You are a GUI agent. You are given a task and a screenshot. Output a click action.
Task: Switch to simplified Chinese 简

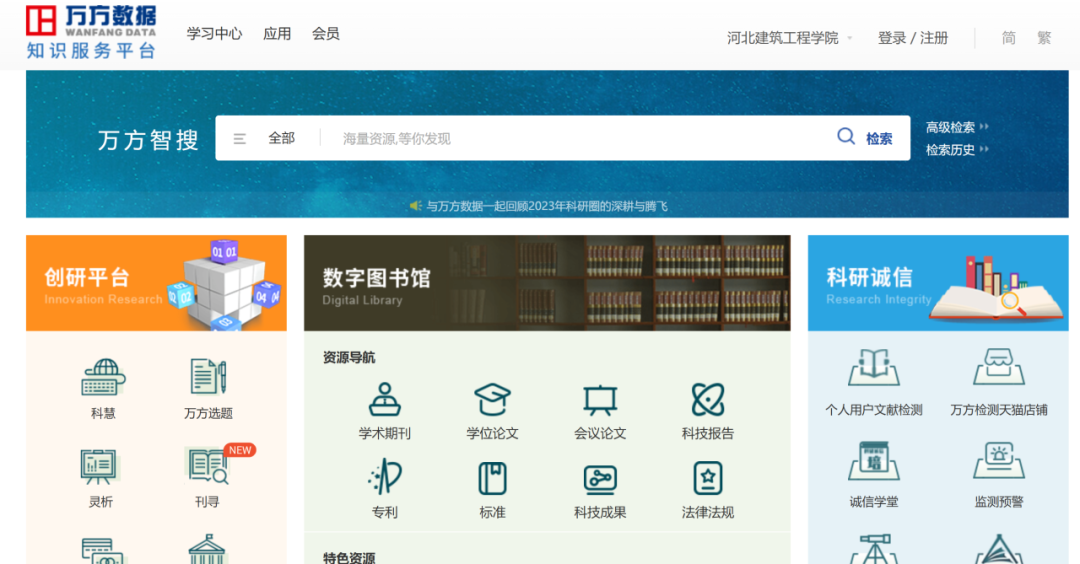[1008, 38]
